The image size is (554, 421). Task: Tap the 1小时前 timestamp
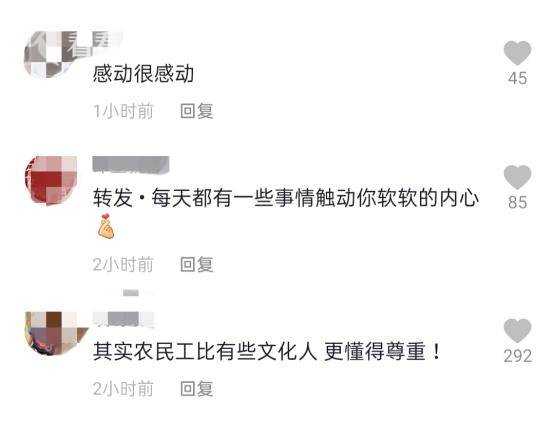click(123, 111)
